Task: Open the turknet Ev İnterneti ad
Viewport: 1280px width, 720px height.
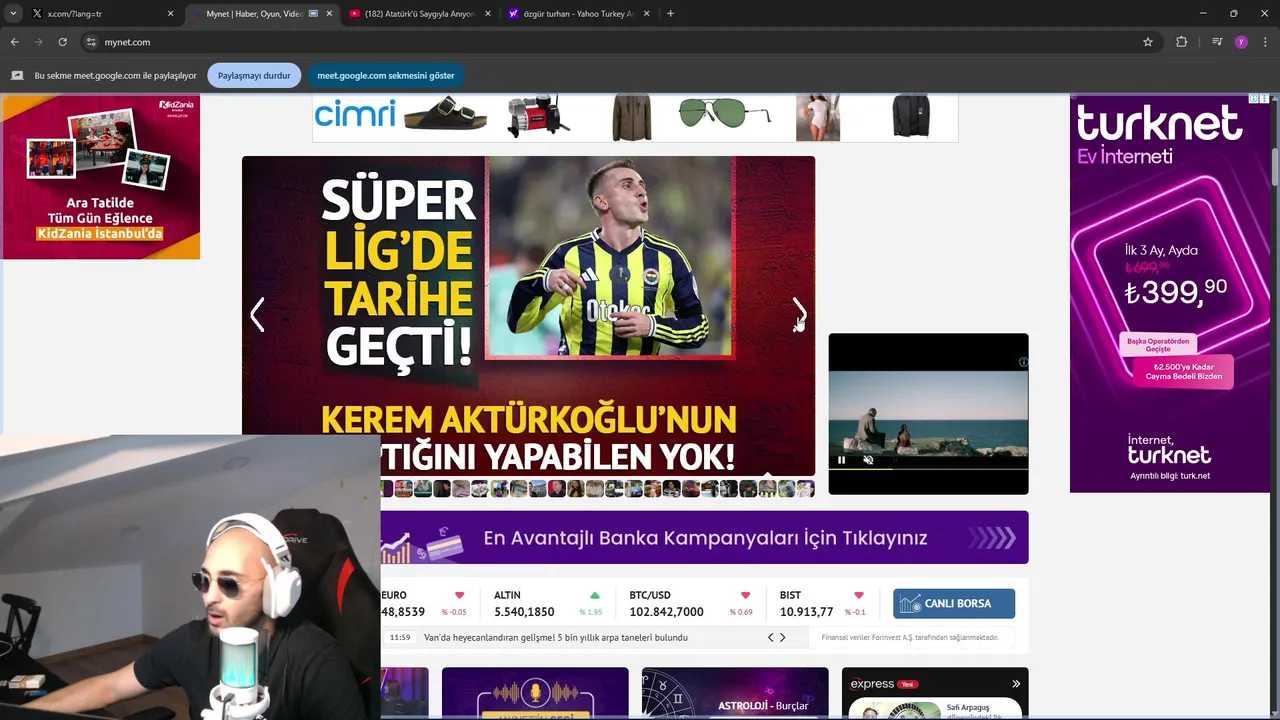Action: tap(1170, 293)
